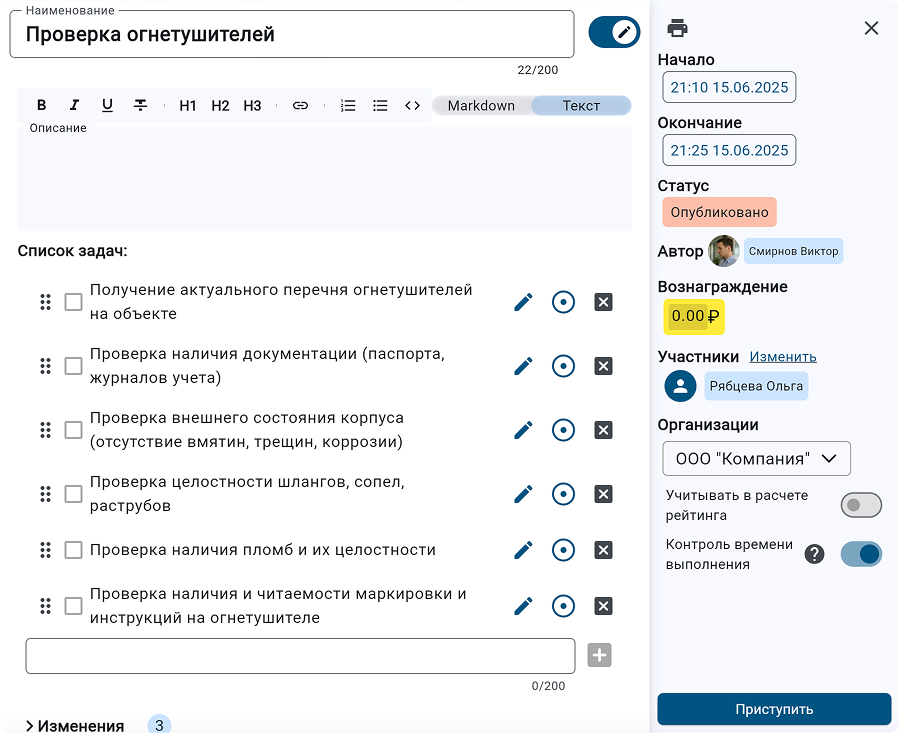Open the ООО "Компания" organization dropdown
The image size is (899, 733).
756,458
